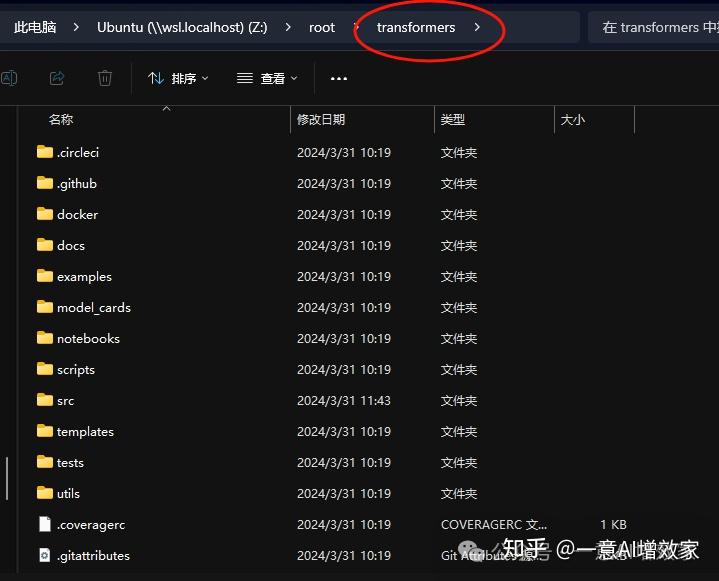This screenshot has width=719, height=581.
Task: Click the search box 在 transformers 中
Action: coord(653,28)
